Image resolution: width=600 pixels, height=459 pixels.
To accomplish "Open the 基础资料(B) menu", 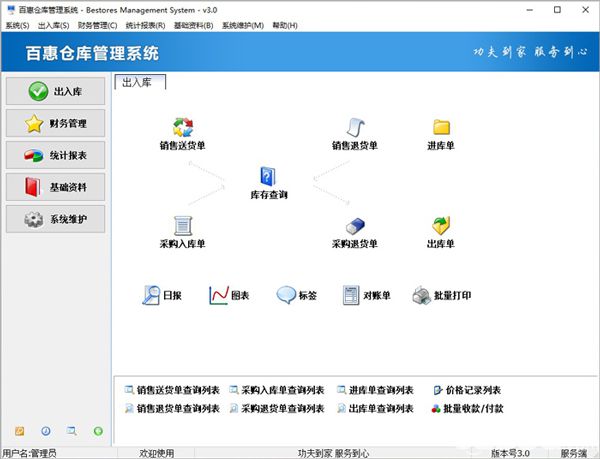I will click(x=193, y=26).
